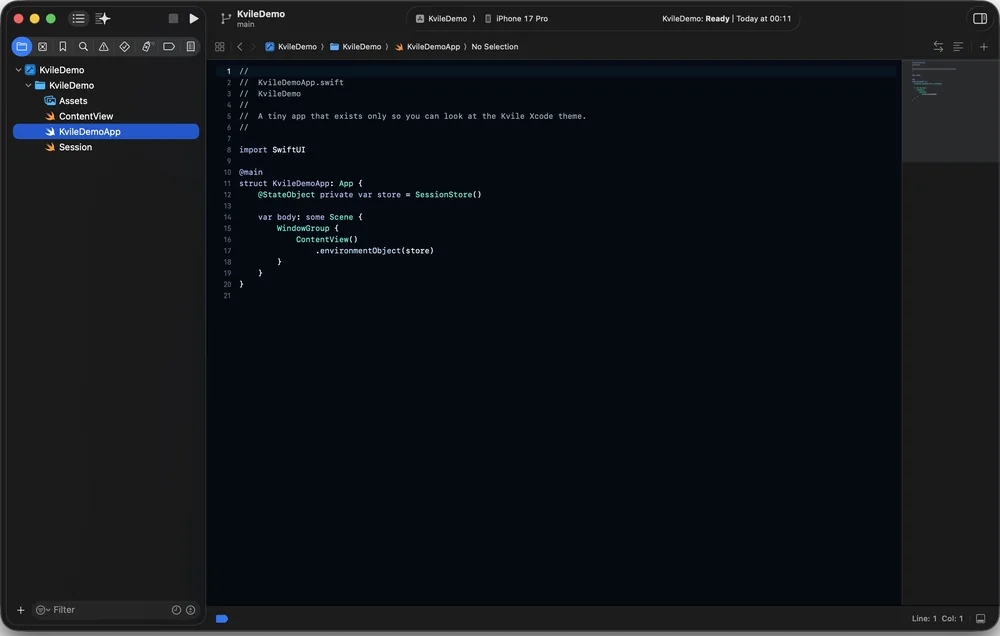Image resolution: width=1000 pixels, height=636 pixels.
Task: Click line number 14 in the gutter
Action: pyautogui.click(x=227, y=217)
